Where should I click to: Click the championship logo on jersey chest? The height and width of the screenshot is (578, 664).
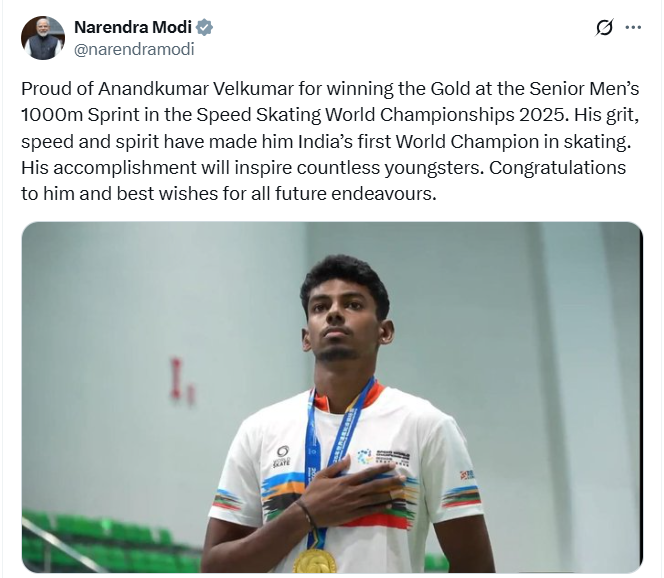(x=385, y=456)
